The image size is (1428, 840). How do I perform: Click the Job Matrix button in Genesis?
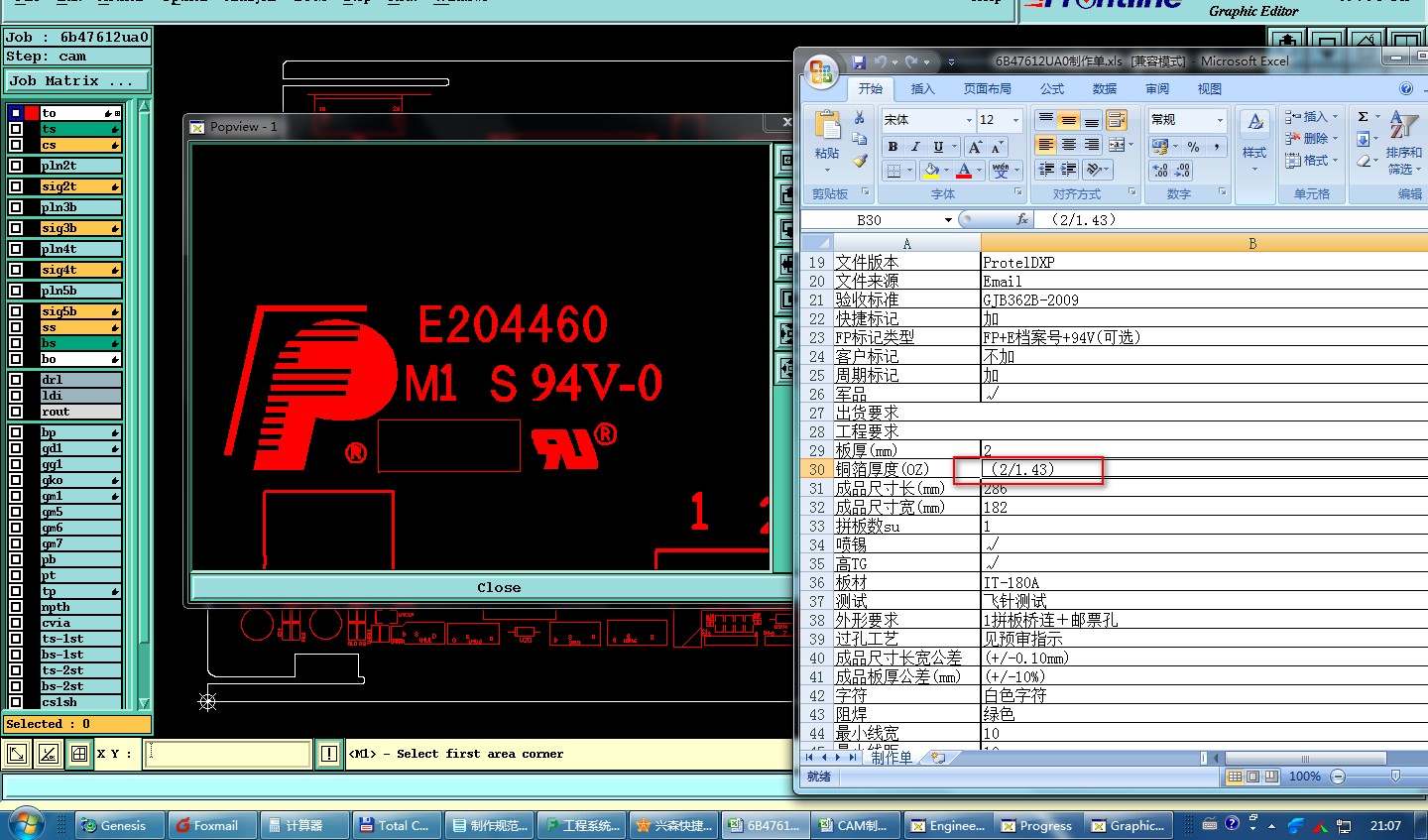[77, 81]
